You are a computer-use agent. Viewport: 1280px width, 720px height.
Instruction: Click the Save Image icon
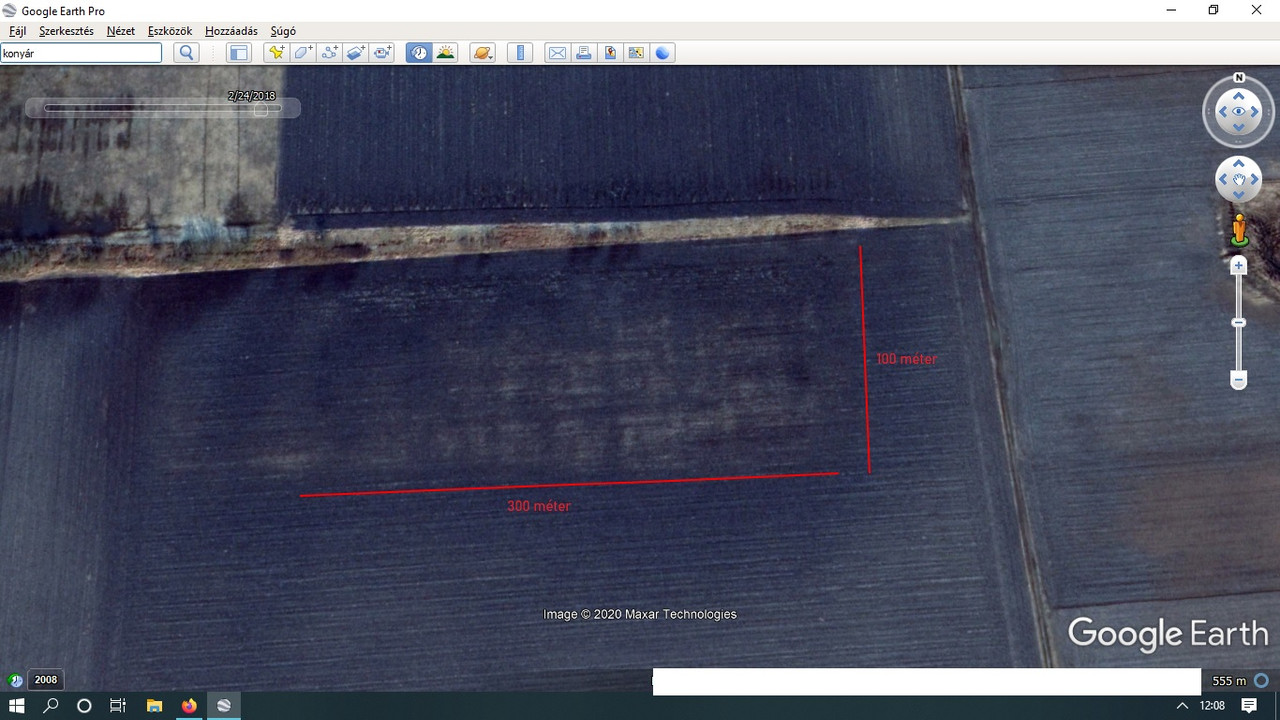pyautogui.click(x=610, y=53)
